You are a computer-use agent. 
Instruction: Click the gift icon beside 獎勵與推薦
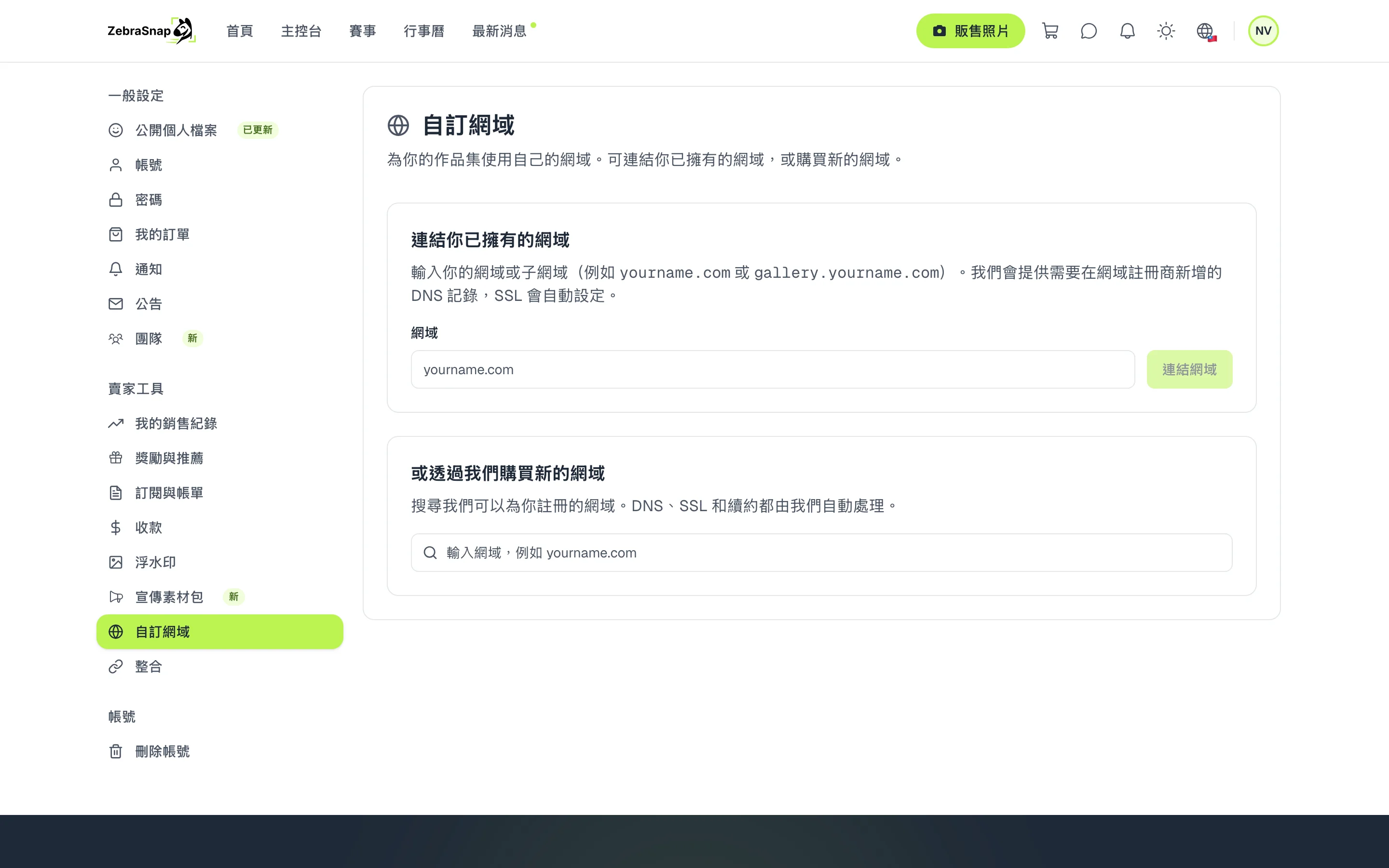pyautogui.click(x=116, y=458)
